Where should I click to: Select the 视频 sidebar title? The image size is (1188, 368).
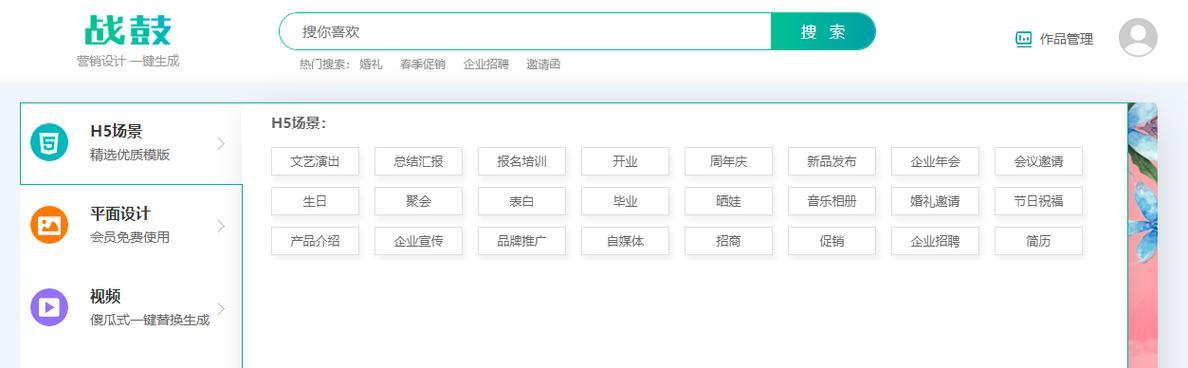point(105,296)
